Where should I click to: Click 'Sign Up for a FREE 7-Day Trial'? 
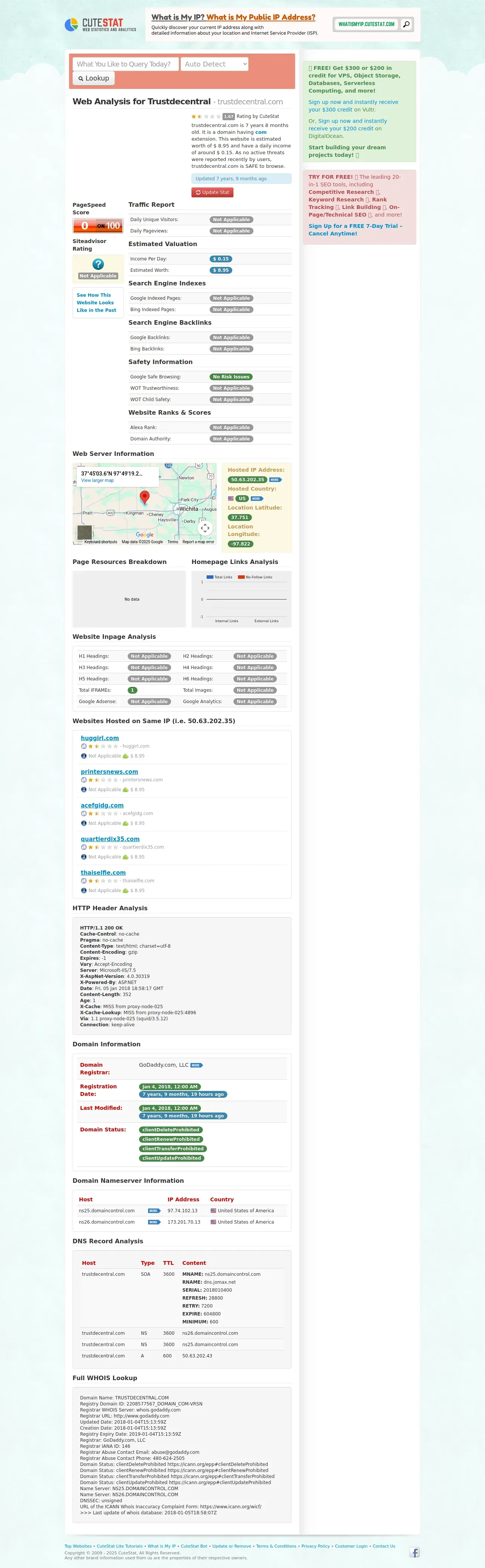[x=355, y=229]
